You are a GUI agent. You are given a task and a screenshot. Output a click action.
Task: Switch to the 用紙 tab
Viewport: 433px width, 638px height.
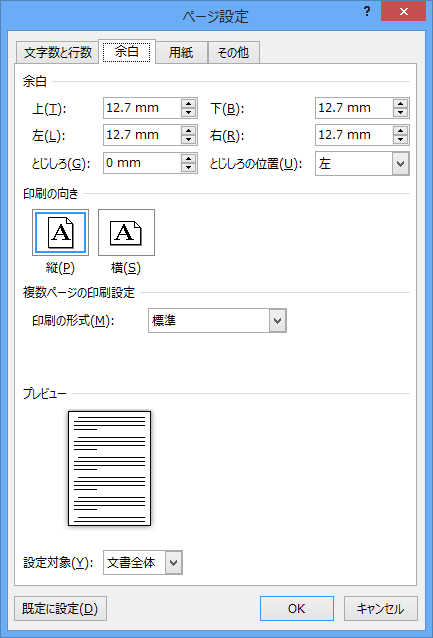181,52
